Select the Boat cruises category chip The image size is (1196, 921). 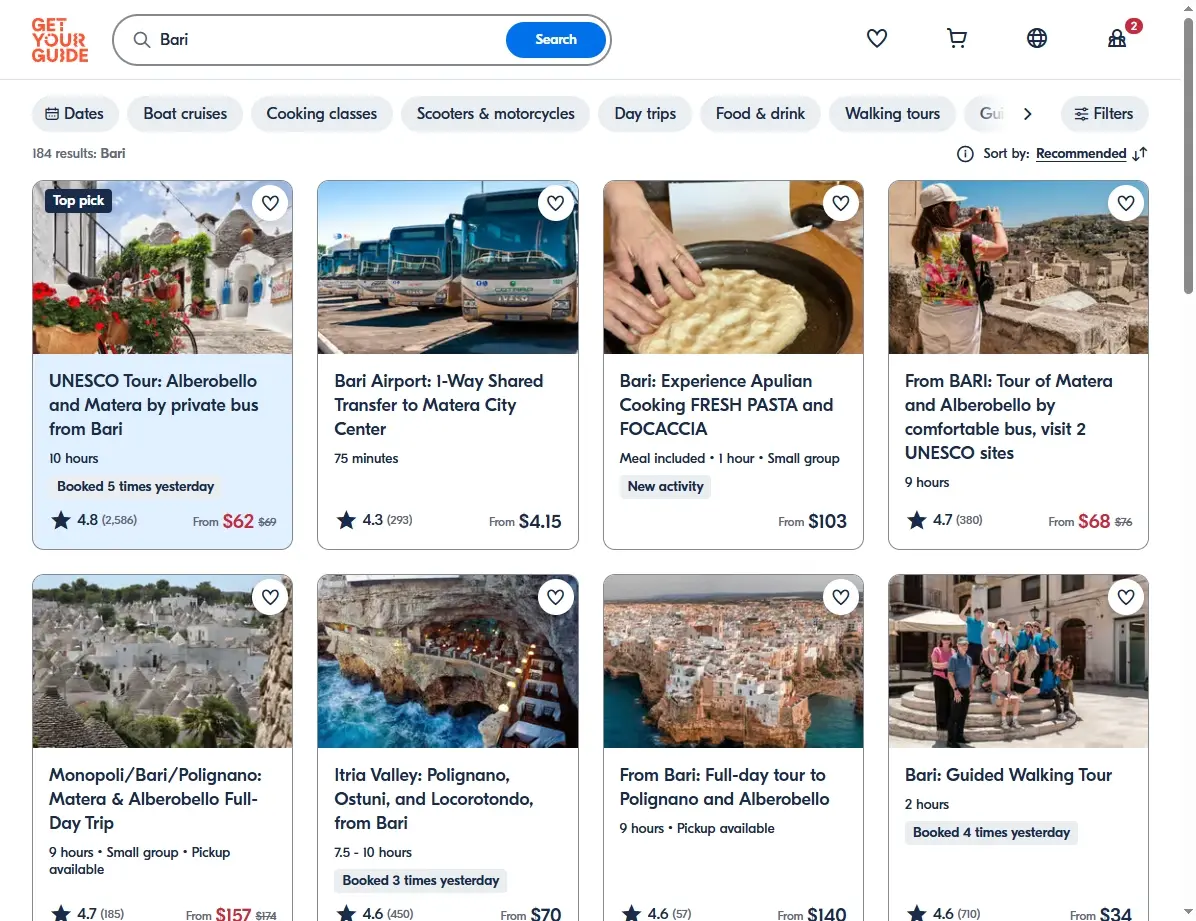pyautogui.click(x=185, y=114)
